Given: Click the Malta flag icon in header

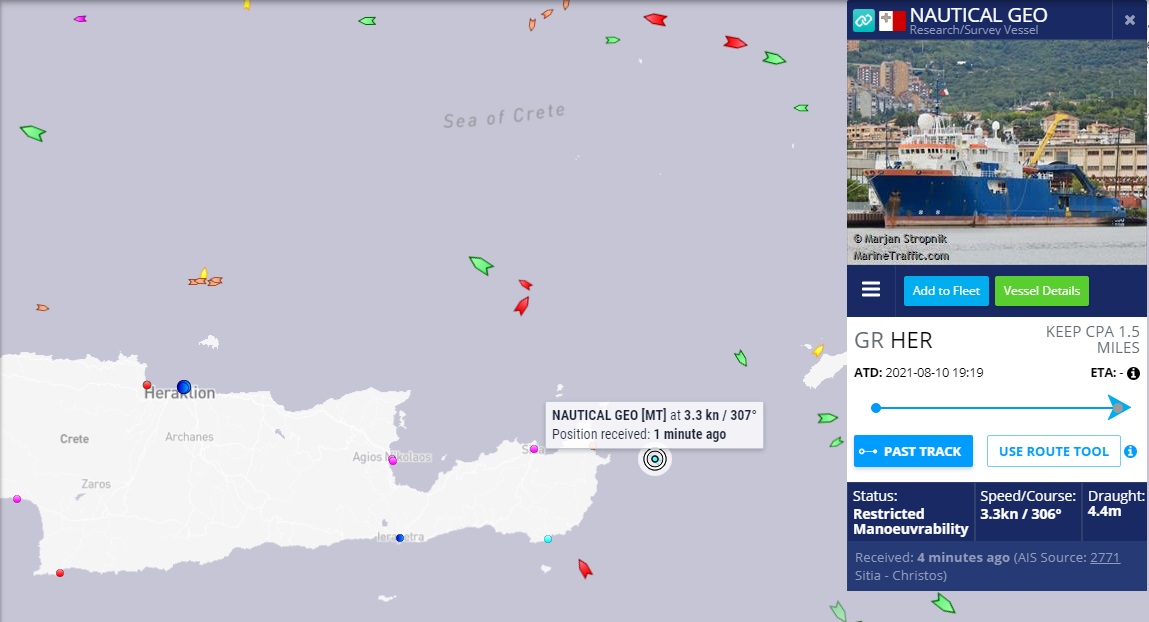Looking at the screenshot, I should (892, 21).
